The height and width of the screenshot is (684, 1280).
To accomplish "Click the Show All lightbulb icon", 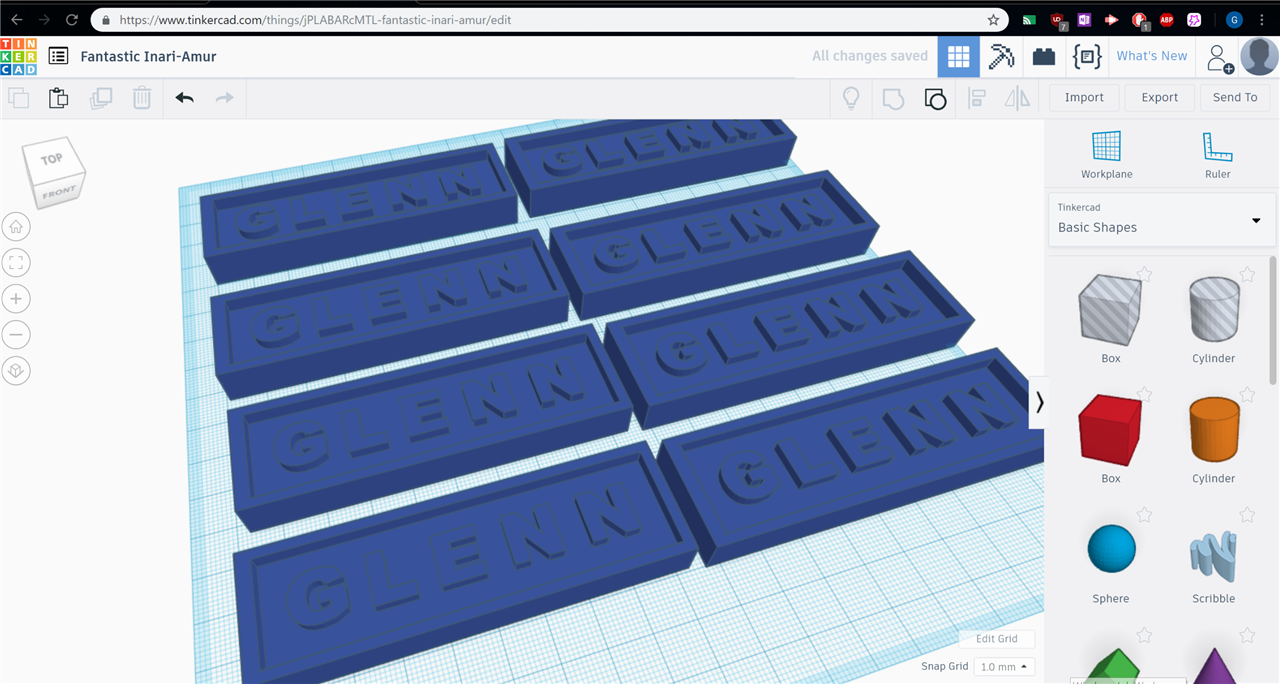I will tap(851, 98).
